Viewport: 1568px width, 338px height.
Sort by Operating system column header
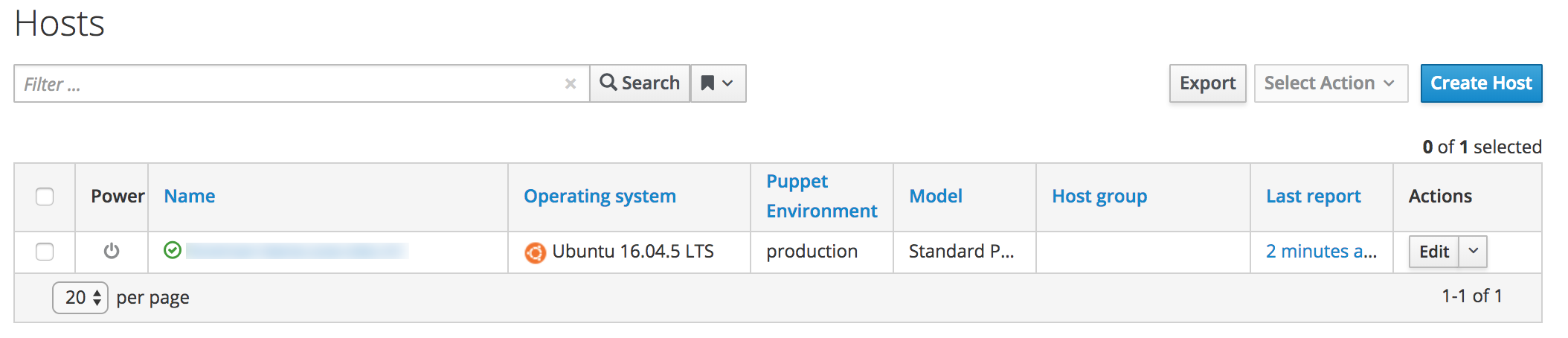click(600, 197)
